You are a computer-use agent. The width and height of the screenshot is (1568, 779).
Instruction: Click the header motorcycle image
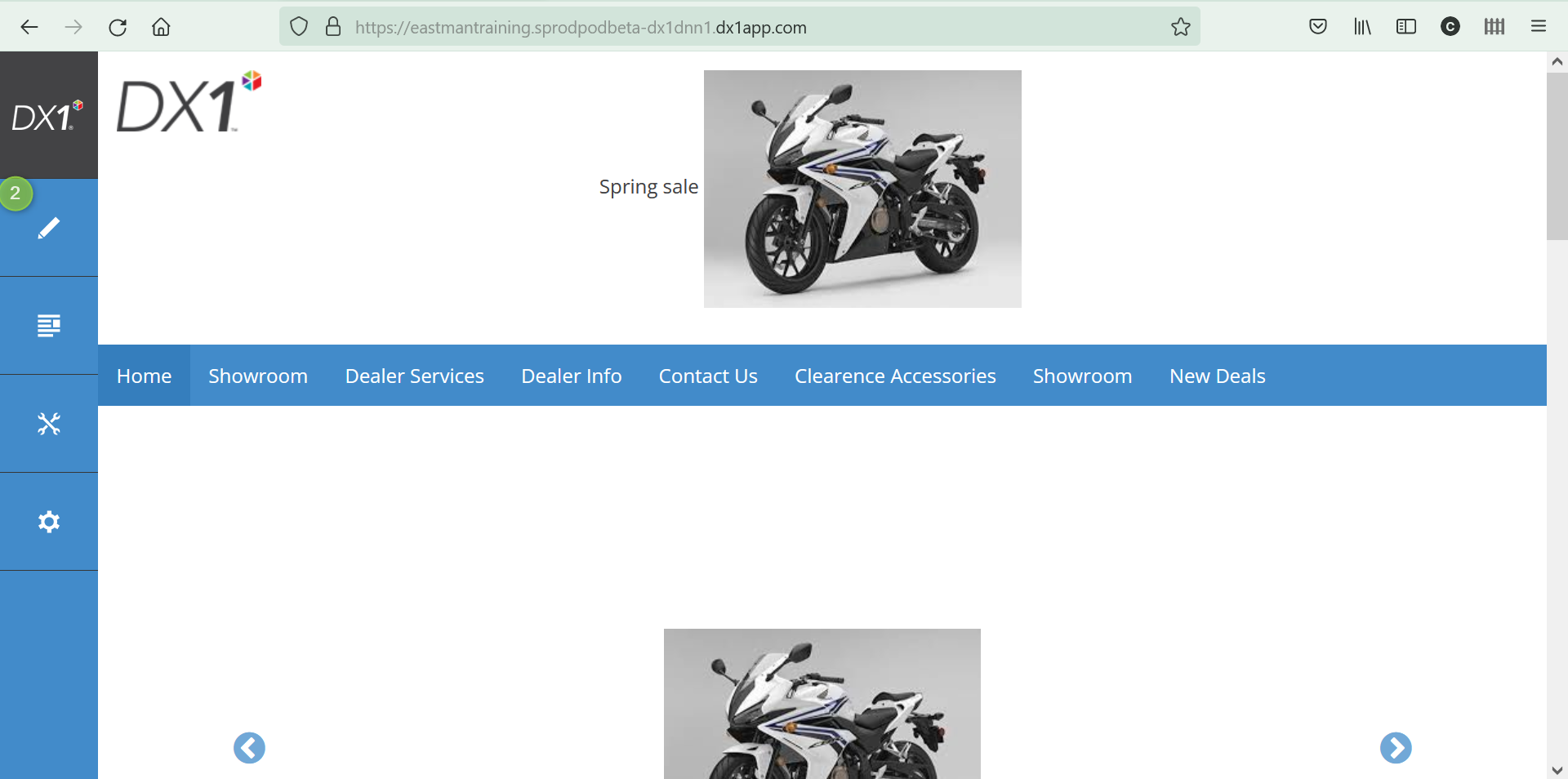click(862, 189)
